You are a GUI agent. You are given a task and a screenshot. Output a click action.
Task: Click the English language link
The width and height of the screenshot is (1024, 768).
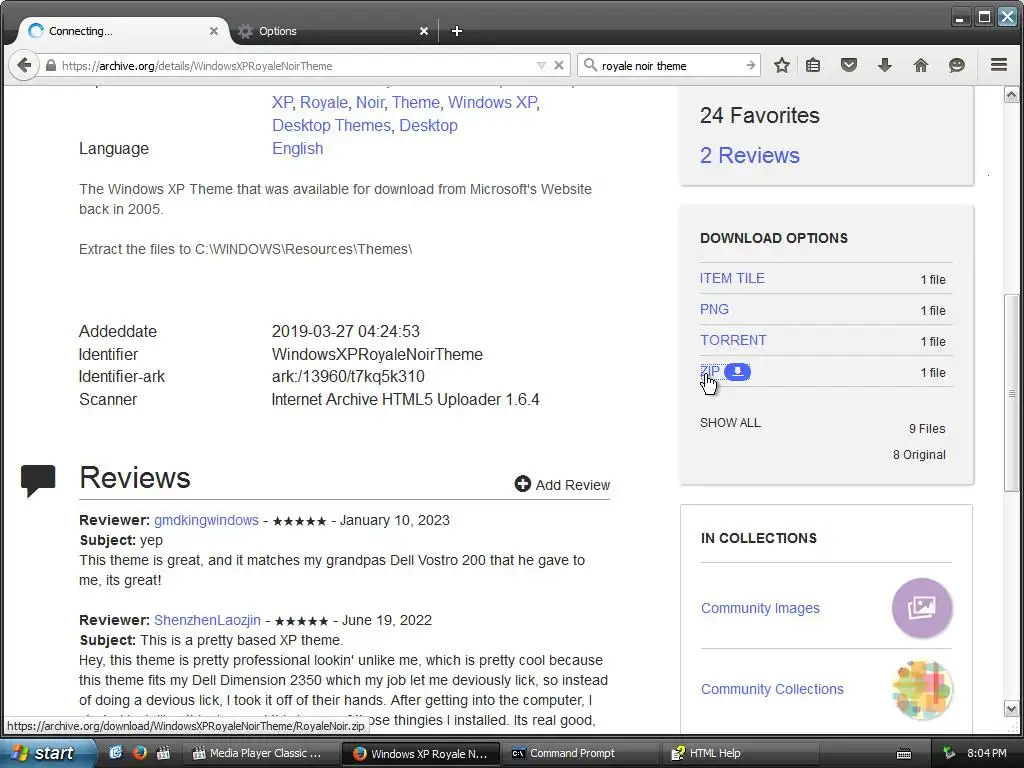(297, 148)
